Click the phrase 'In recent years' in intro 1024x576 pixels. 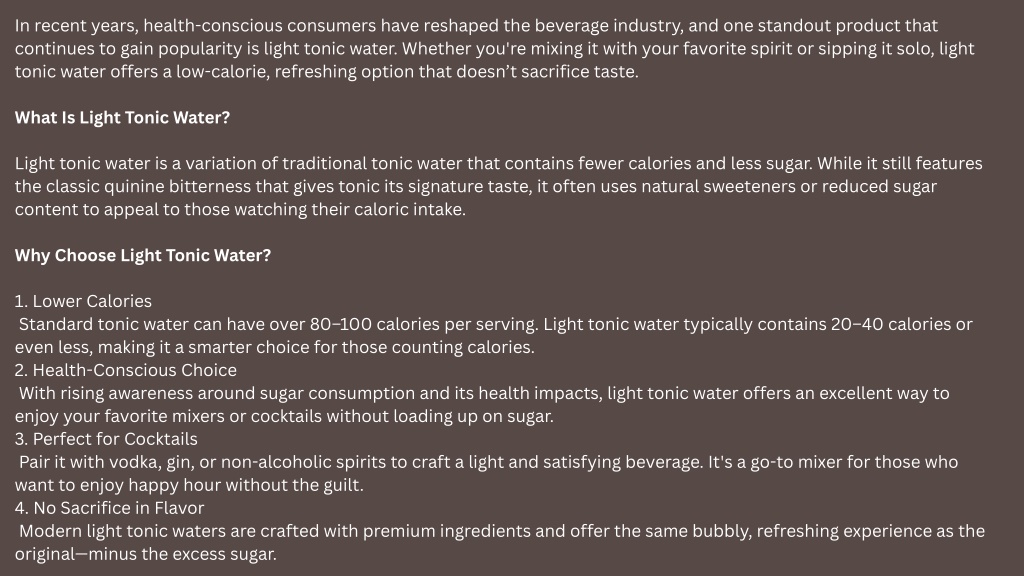pos(73,26)
